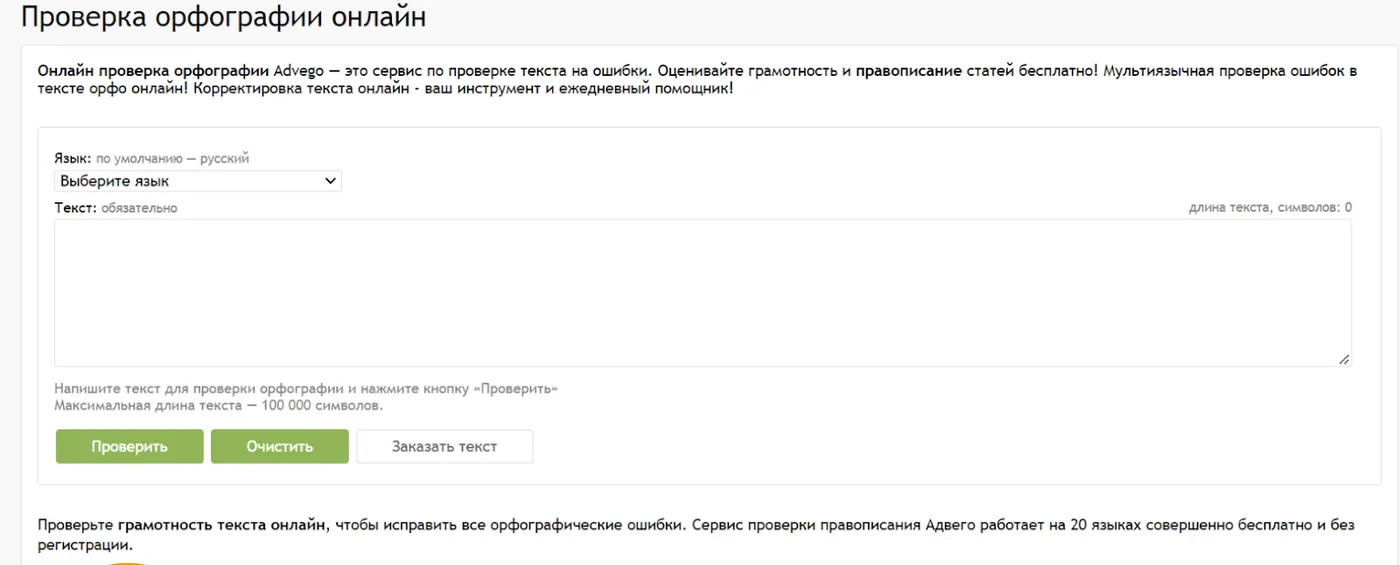This screenshot has width=1400, height=565.
Task: Click the "Язык:" field label
Action: [x=72, y=158]
